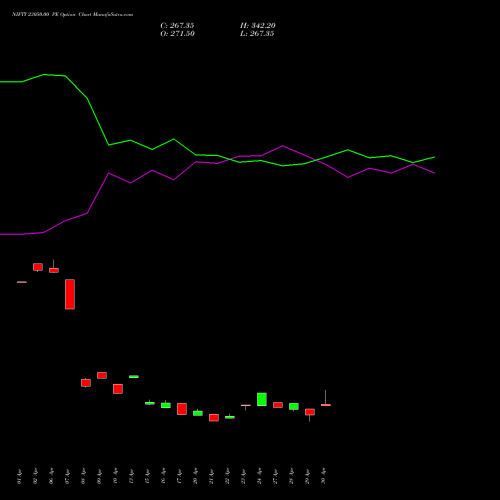Select the green candle above 16 Apr
500x500 pixels.
point(166,405)
